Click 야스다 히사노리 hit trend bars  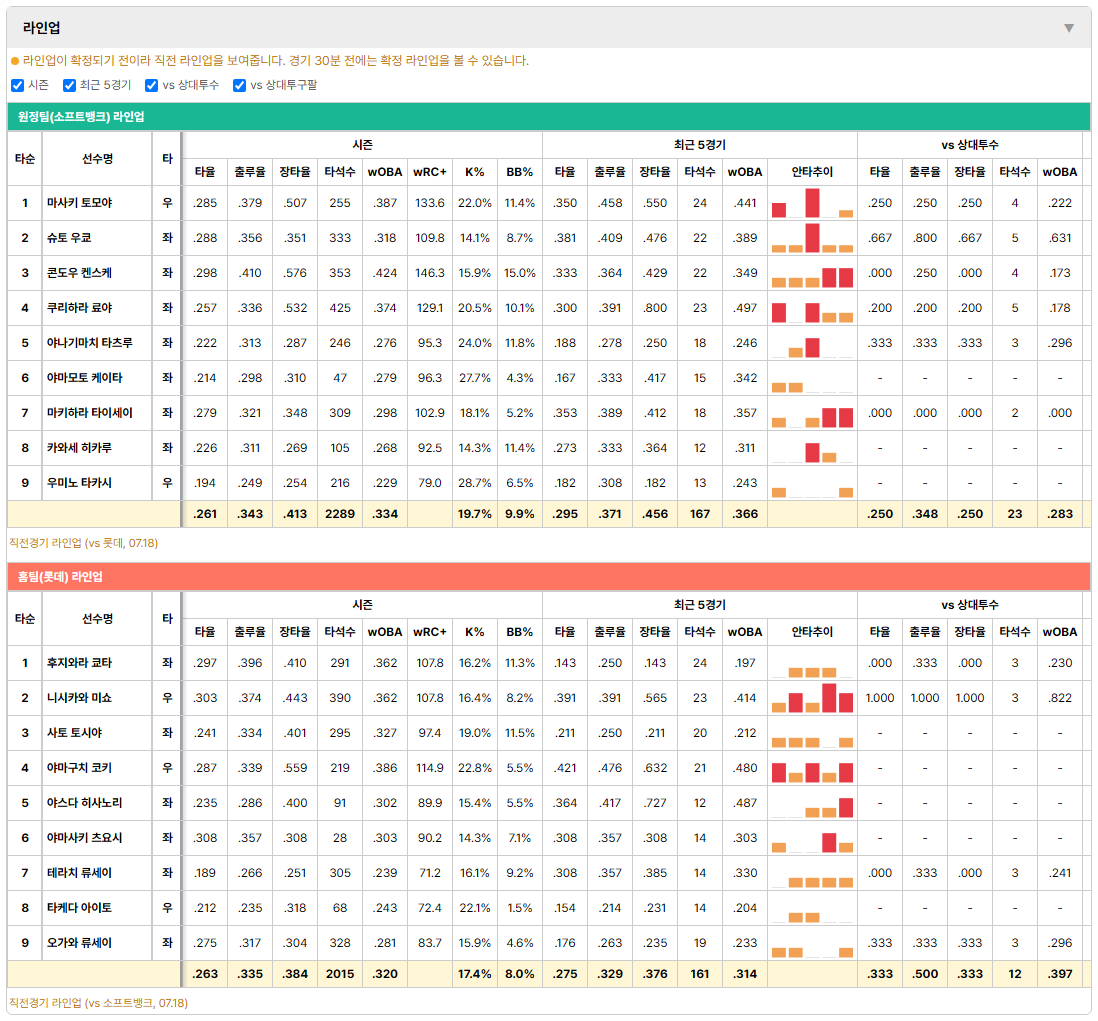pyautogui.click(x=812, y=803)
